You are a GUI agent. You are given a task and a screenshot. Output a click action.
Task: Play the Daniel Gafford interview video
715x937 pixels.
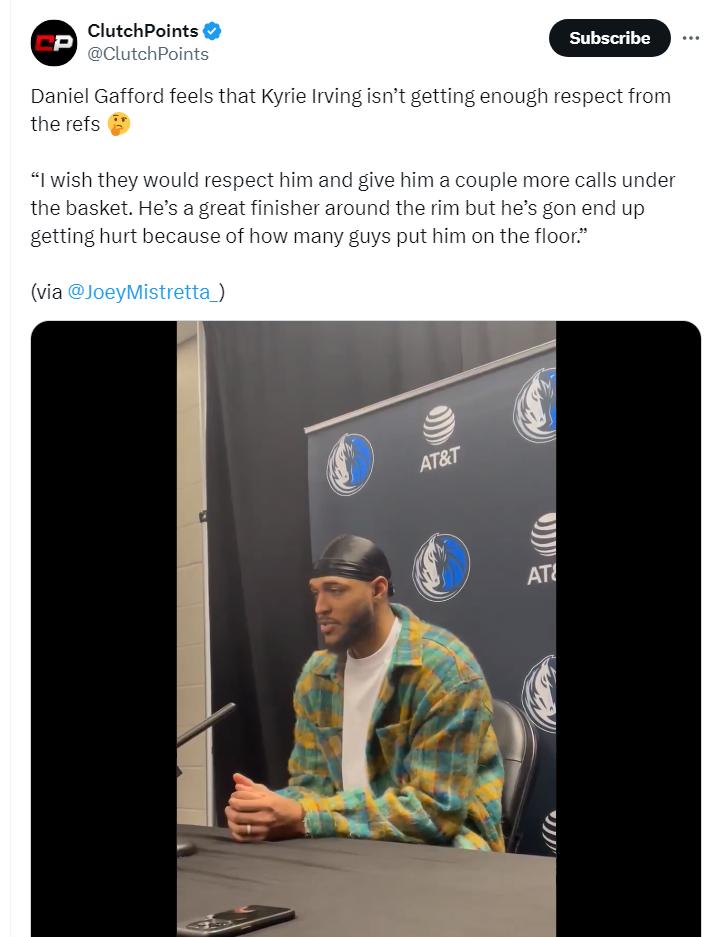click(366, 628)
